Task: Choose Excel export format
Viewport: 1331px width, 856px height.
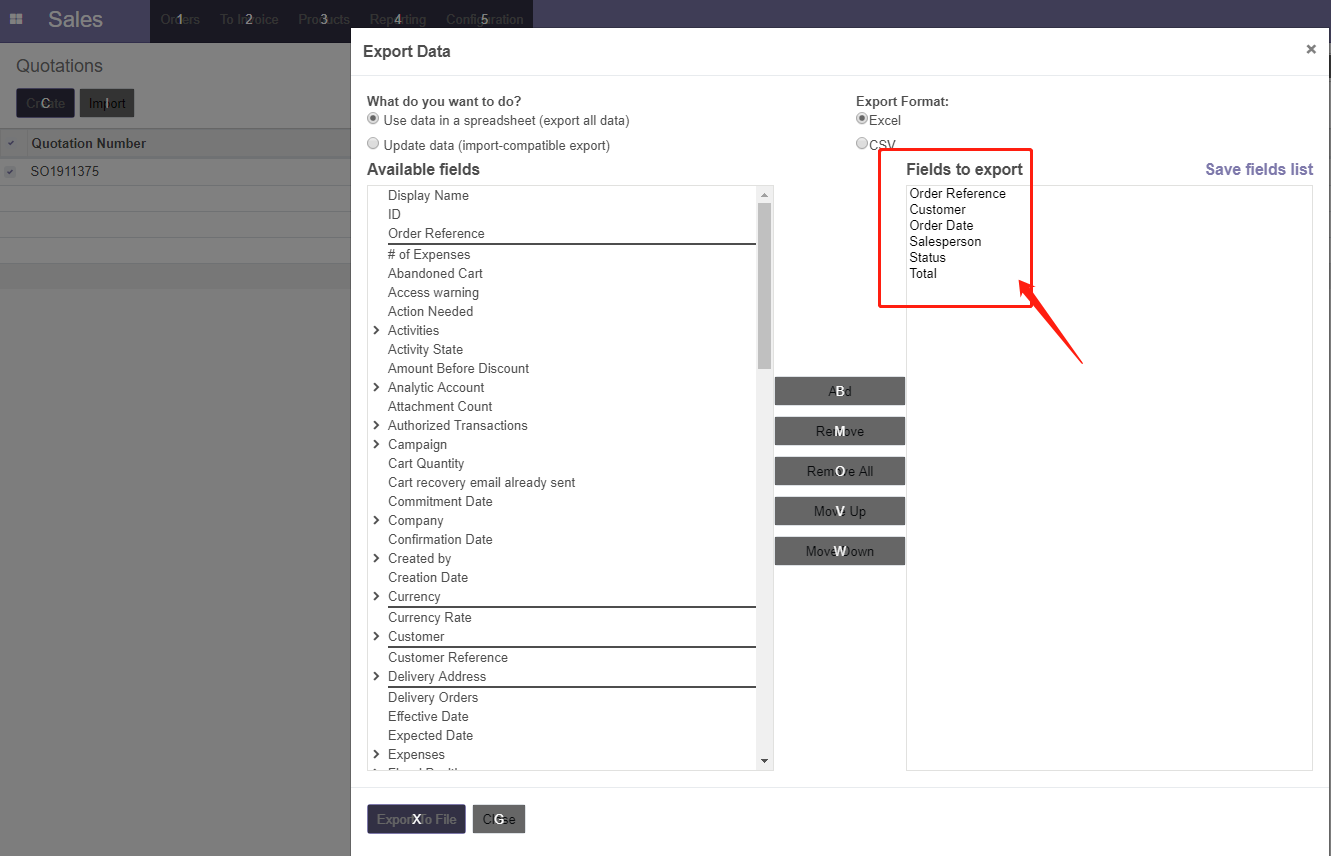Action: coord(862,119)
